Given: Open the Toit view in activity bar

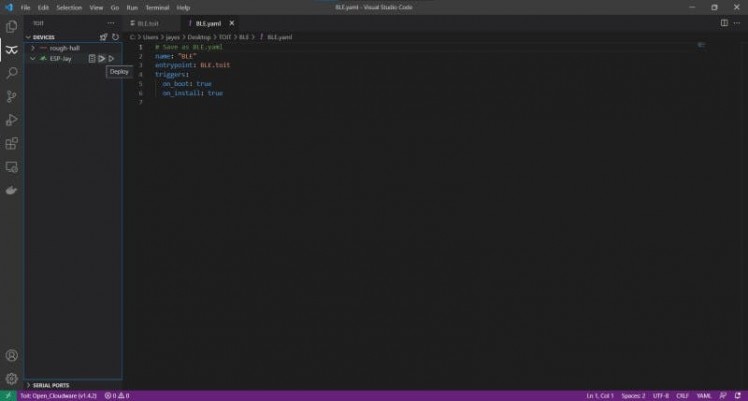Looking at the screenshot, I should point(12,49).
